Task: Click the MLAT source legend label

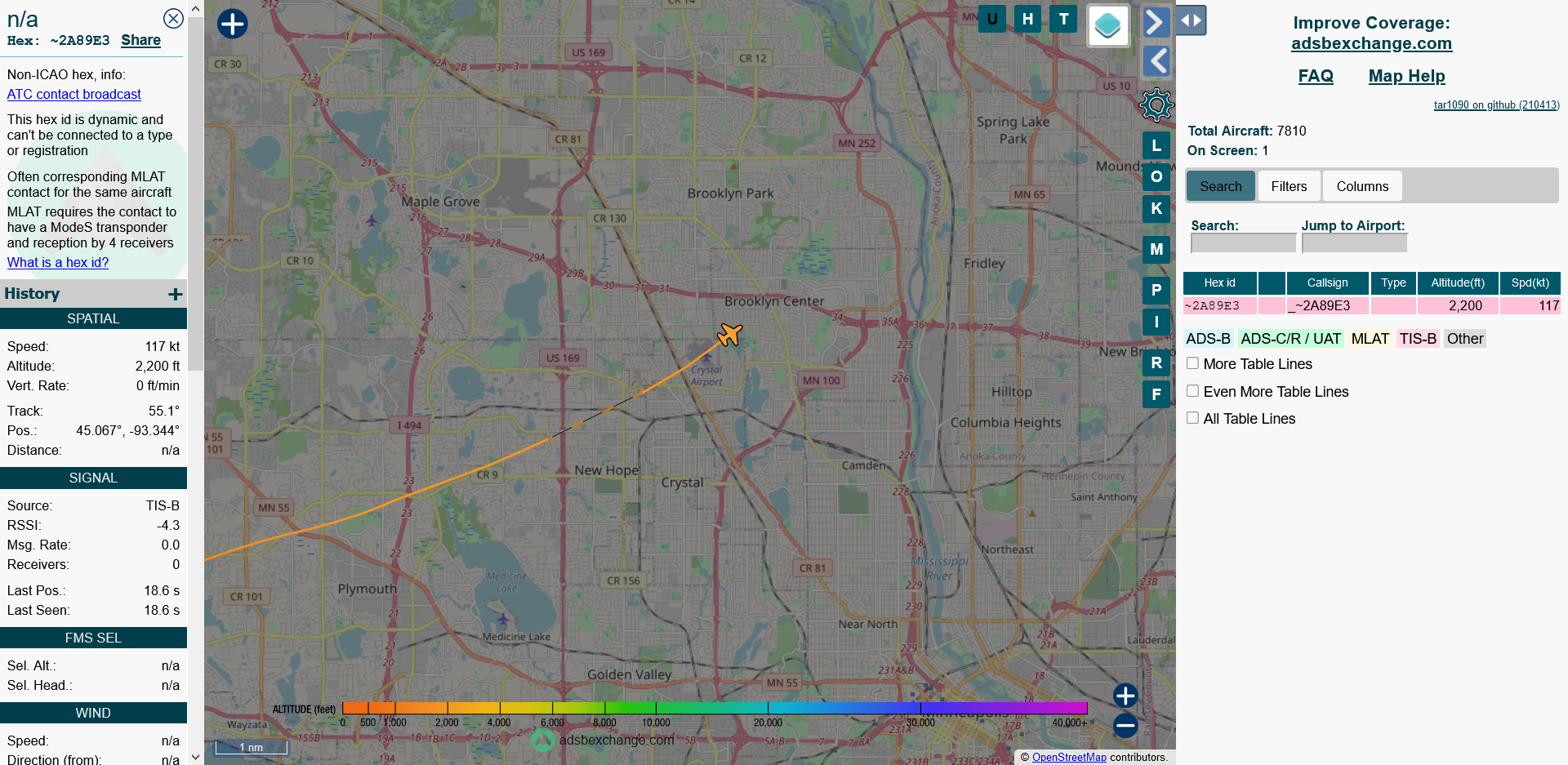Action: click(x=1370, y=339)
